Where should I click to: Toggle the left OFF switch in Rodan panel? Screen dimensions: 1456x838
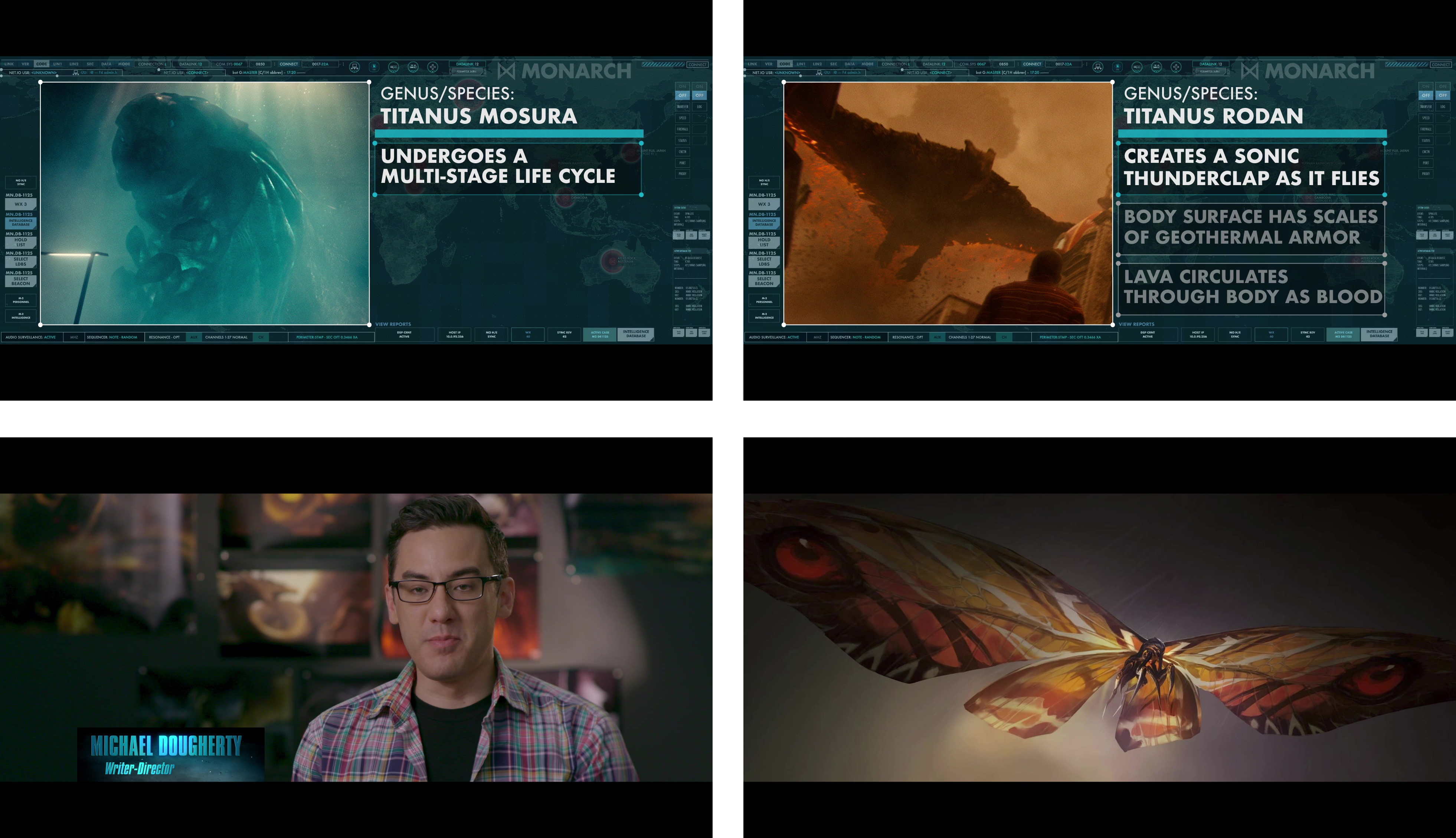(1426, 95)
